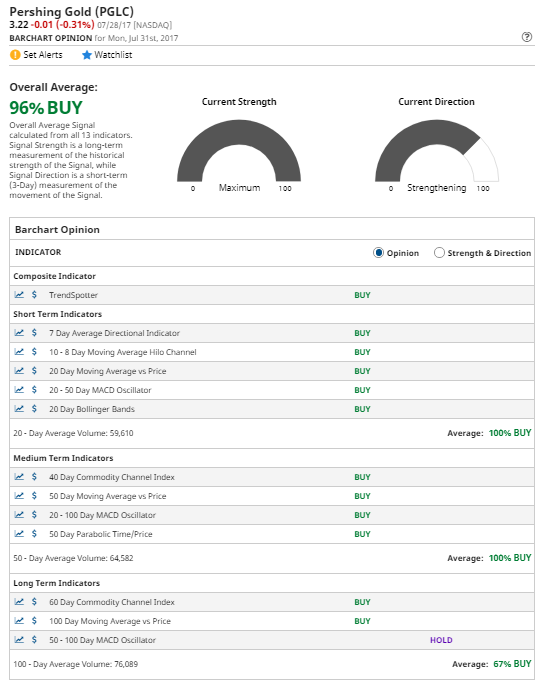
Task: Open the help question mark icon
Action: (x=527, y=37)
